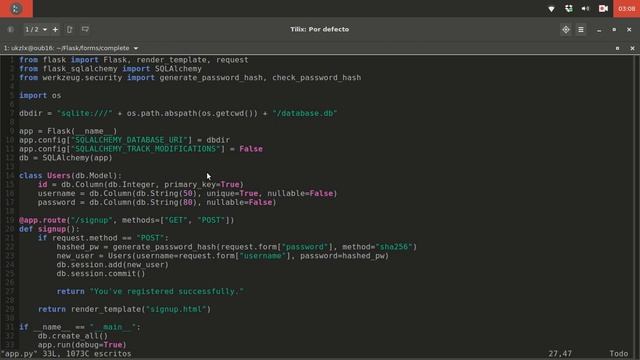Click 'app = Flask(__name__)' line

[68, 131]
